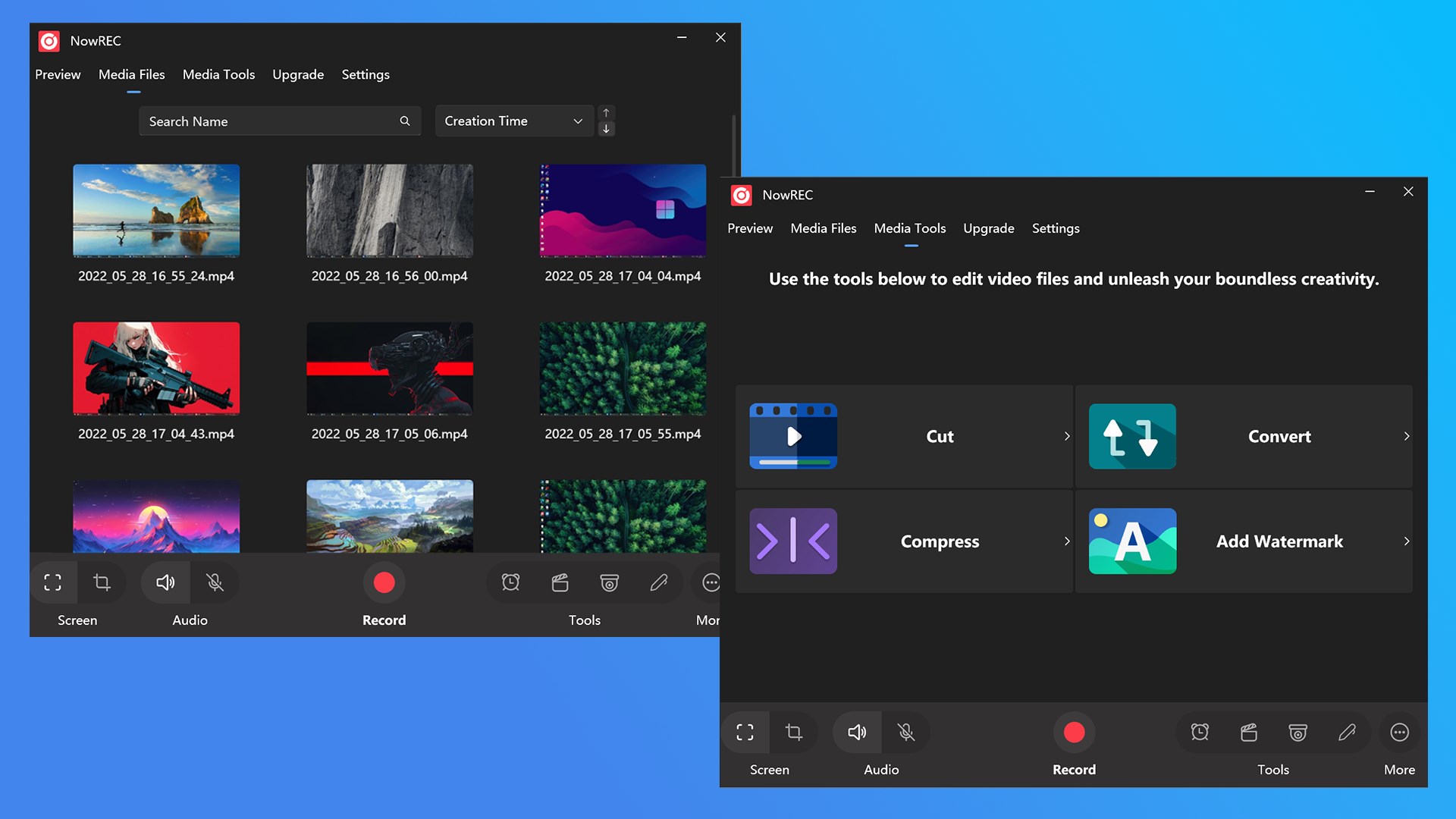Toggle system speaker audio in right window
Viewport: 1456px width, 819px height.
click(857, 732)
